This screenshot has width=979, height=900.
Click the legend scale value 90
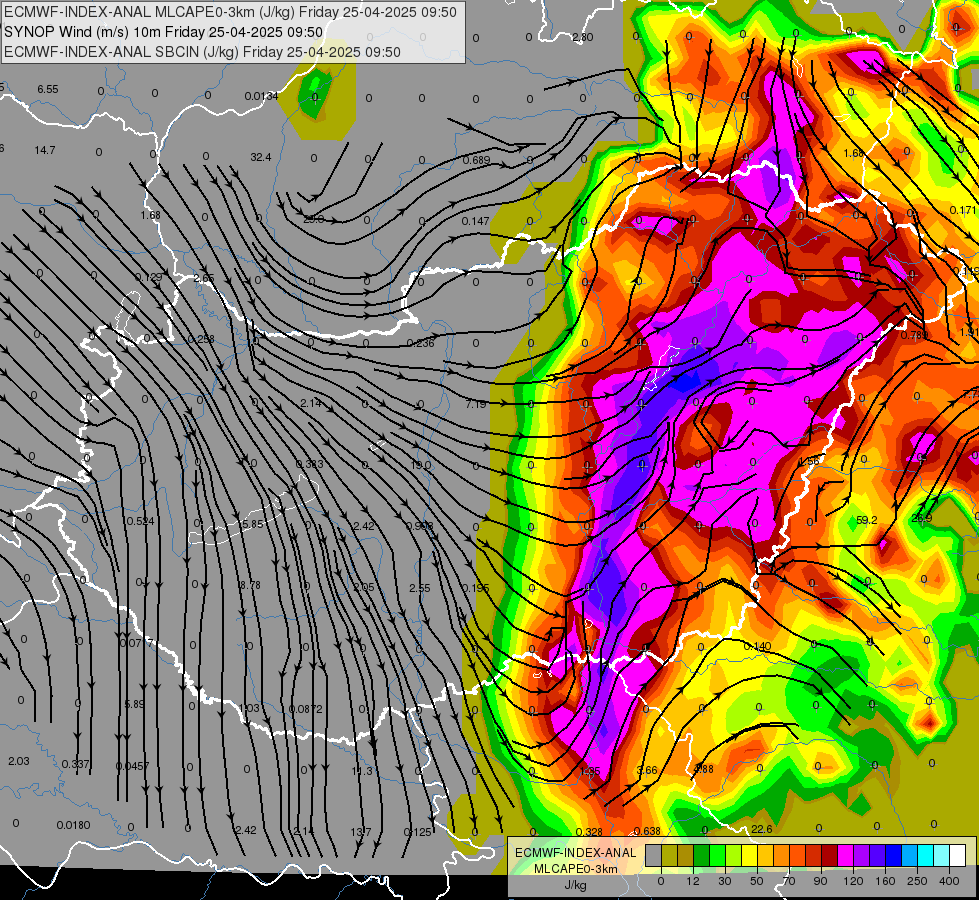click(x=820, y=881)
